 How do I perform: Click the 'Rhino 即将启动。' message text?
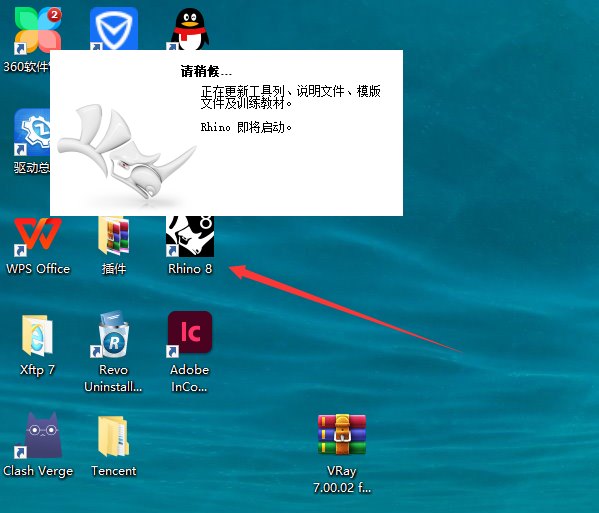246,127
